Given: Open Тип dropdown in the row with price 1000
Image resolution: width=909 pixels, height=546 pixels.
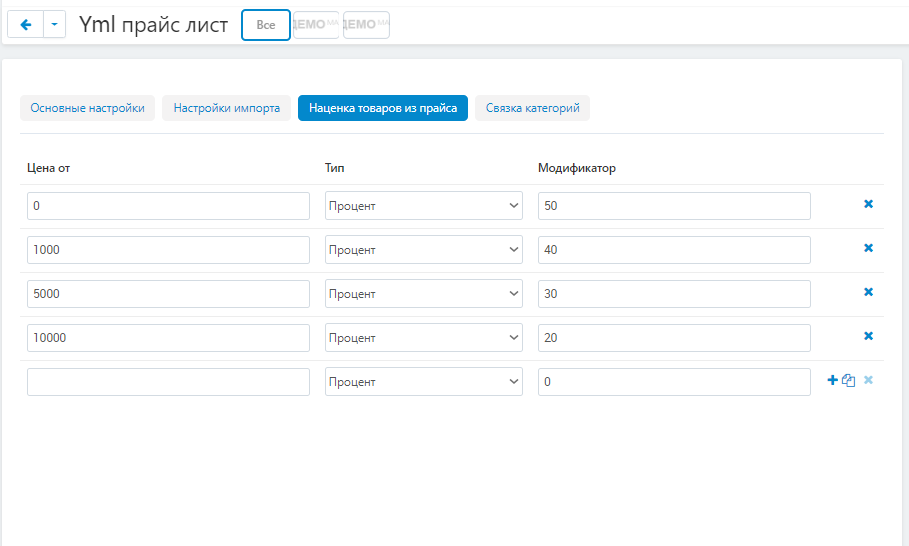Looking at the screenshot, I should 424,250.
